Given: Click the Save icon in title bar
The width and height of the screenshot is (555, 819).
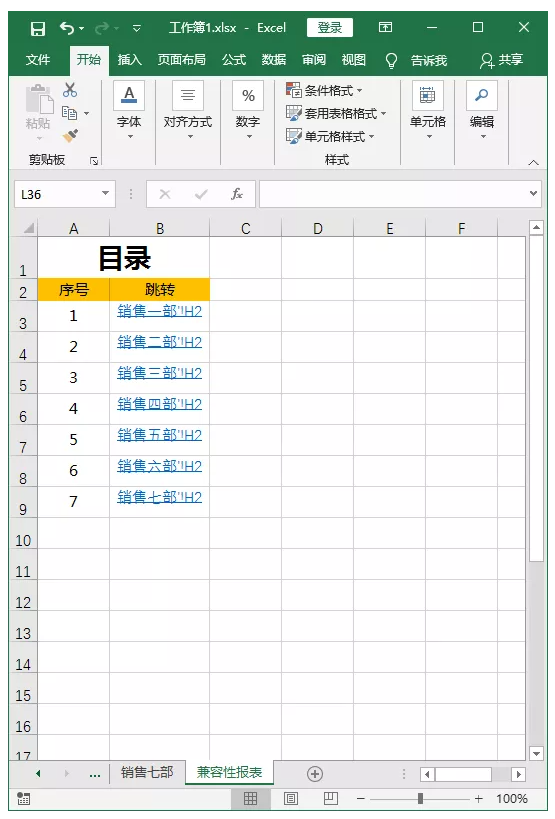Looking at the screenshot, I should click(38, 28).
